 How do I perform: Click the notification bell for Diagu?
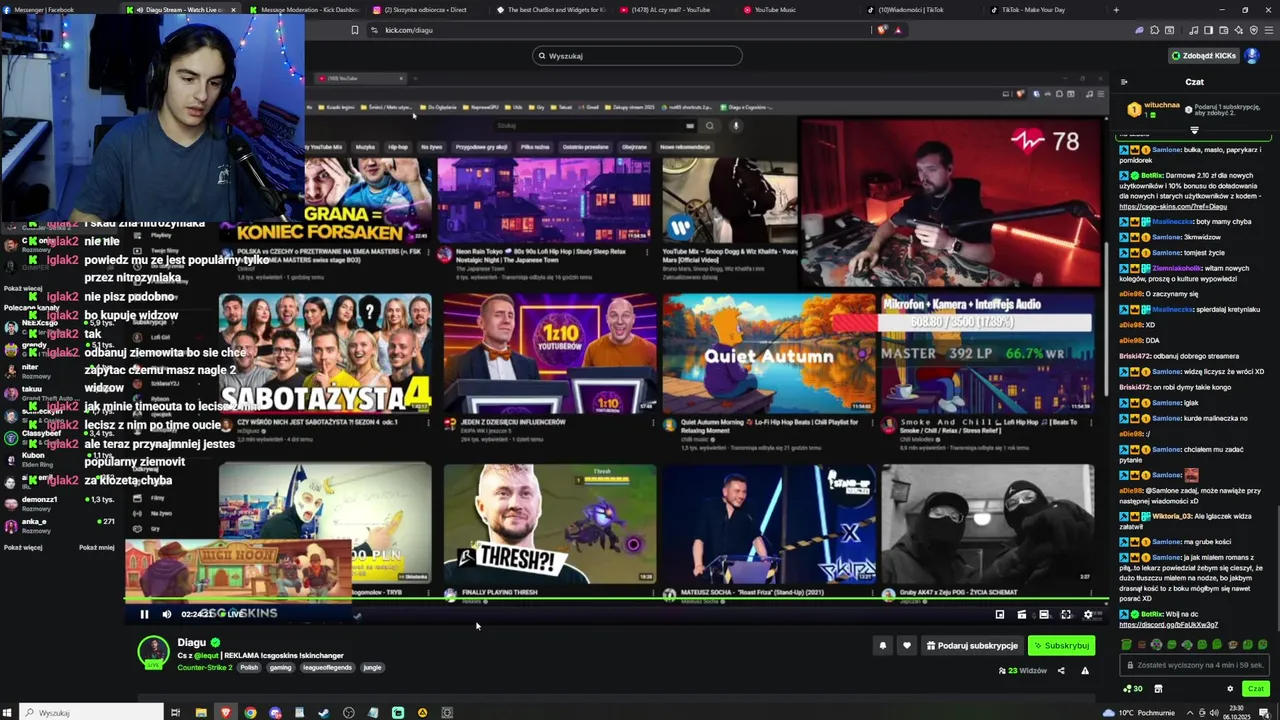click(x=882, y=646)
